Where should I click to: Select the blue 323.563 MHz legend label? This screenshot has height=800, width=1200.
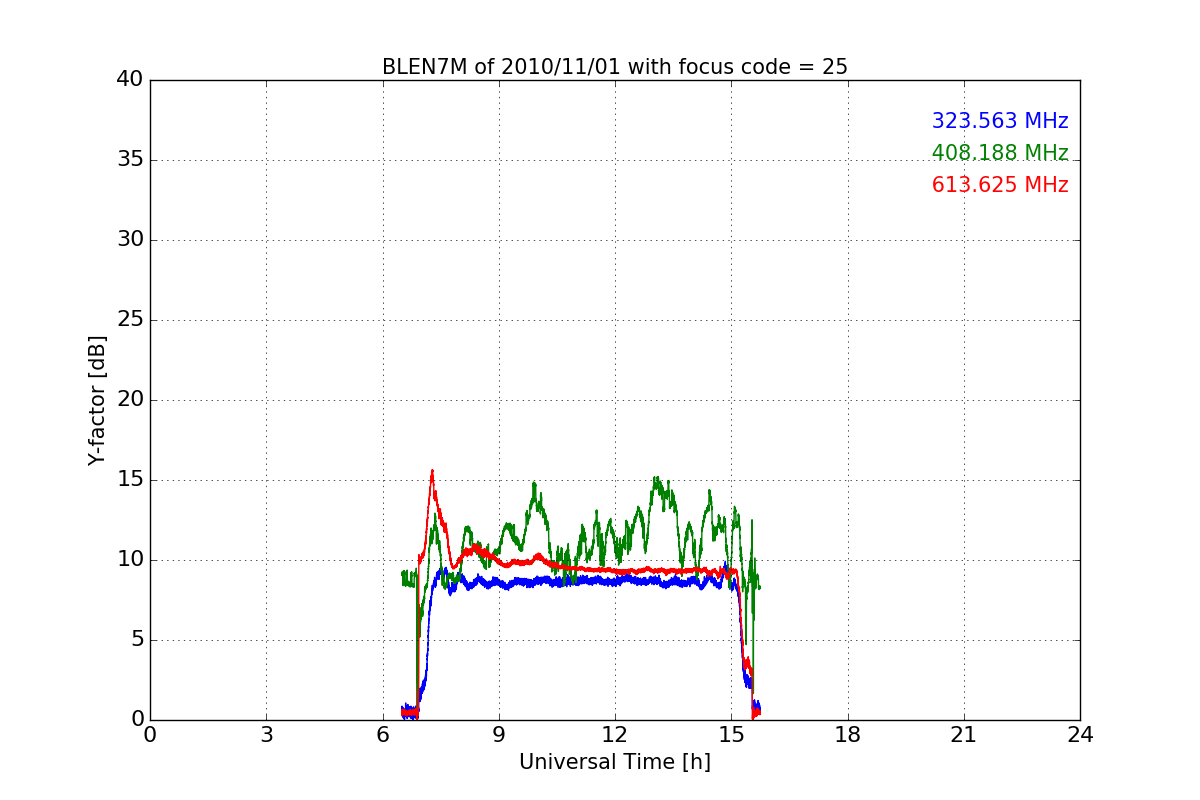(1000, 121)
